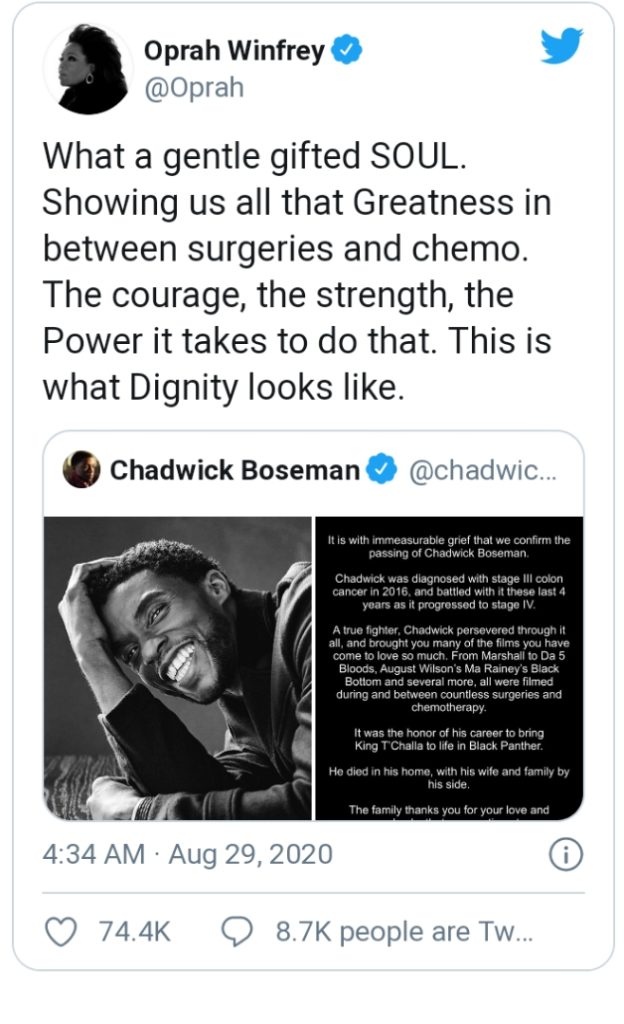Click '8.7K people are Tw...' link
This screenshot has height=1024, width=624.
click(404, 932)
